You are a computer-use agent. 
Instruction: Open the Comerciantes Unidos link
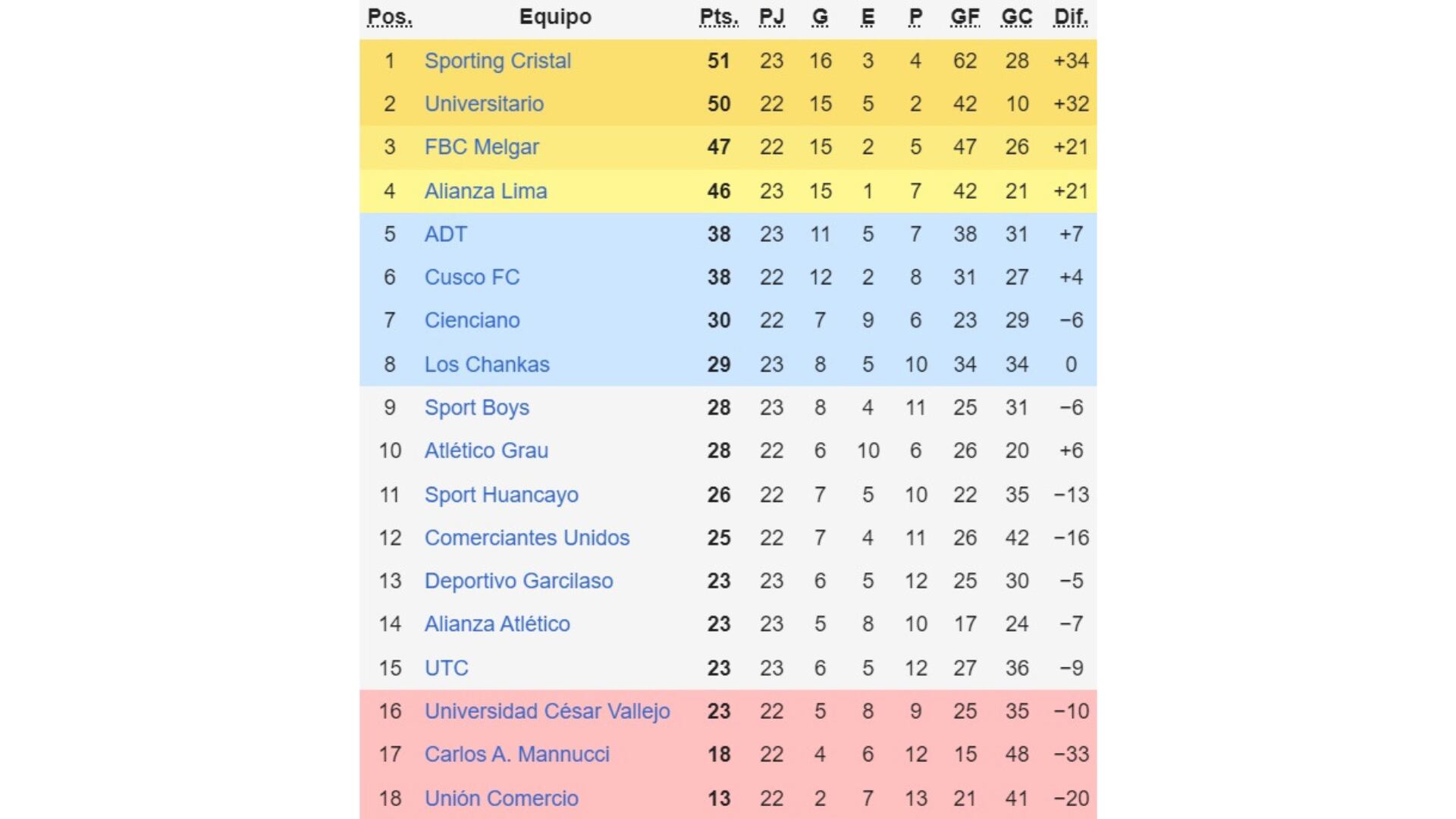click(527, 538)
